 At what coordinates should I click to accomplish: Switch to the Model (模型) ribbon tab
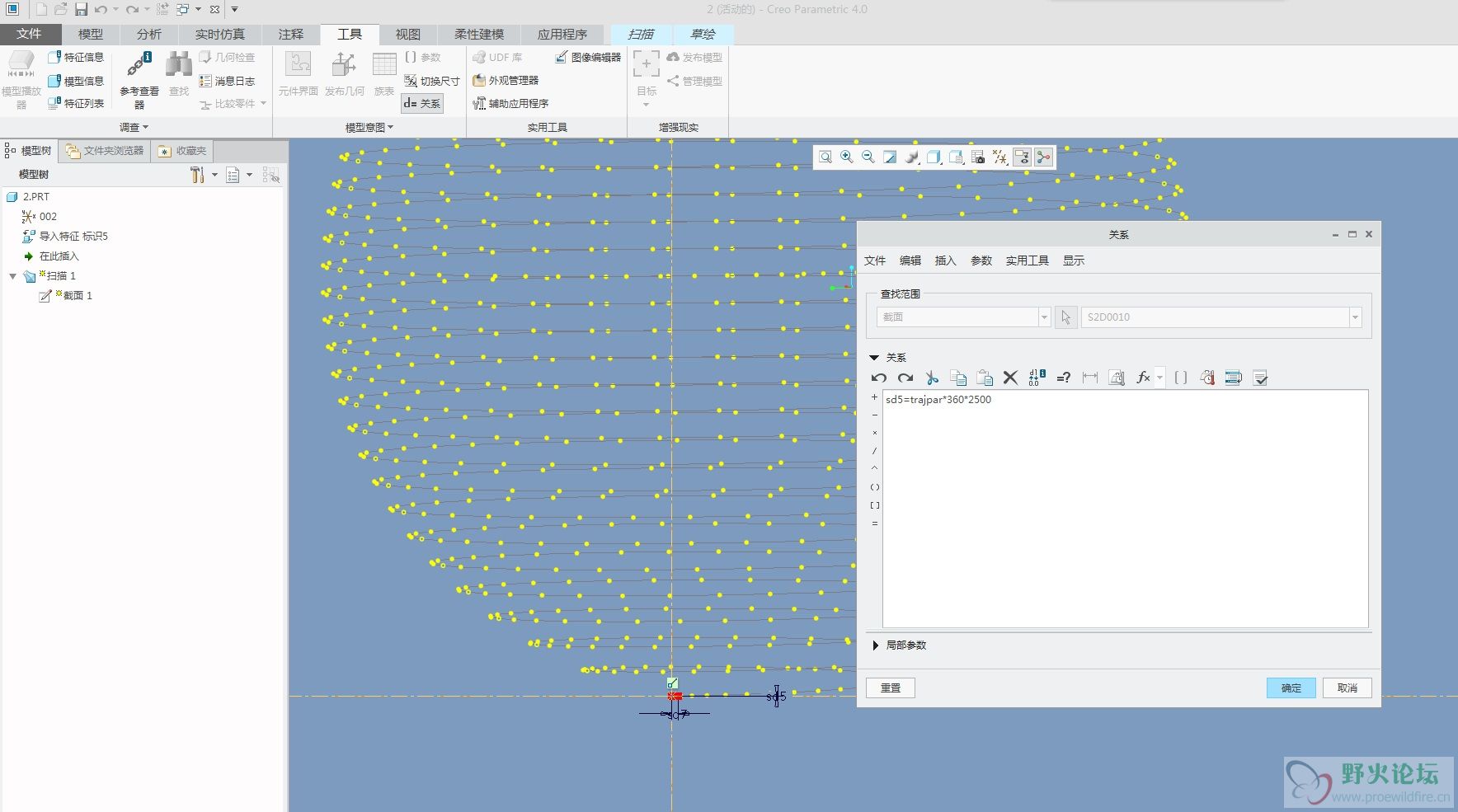(91, 34)
